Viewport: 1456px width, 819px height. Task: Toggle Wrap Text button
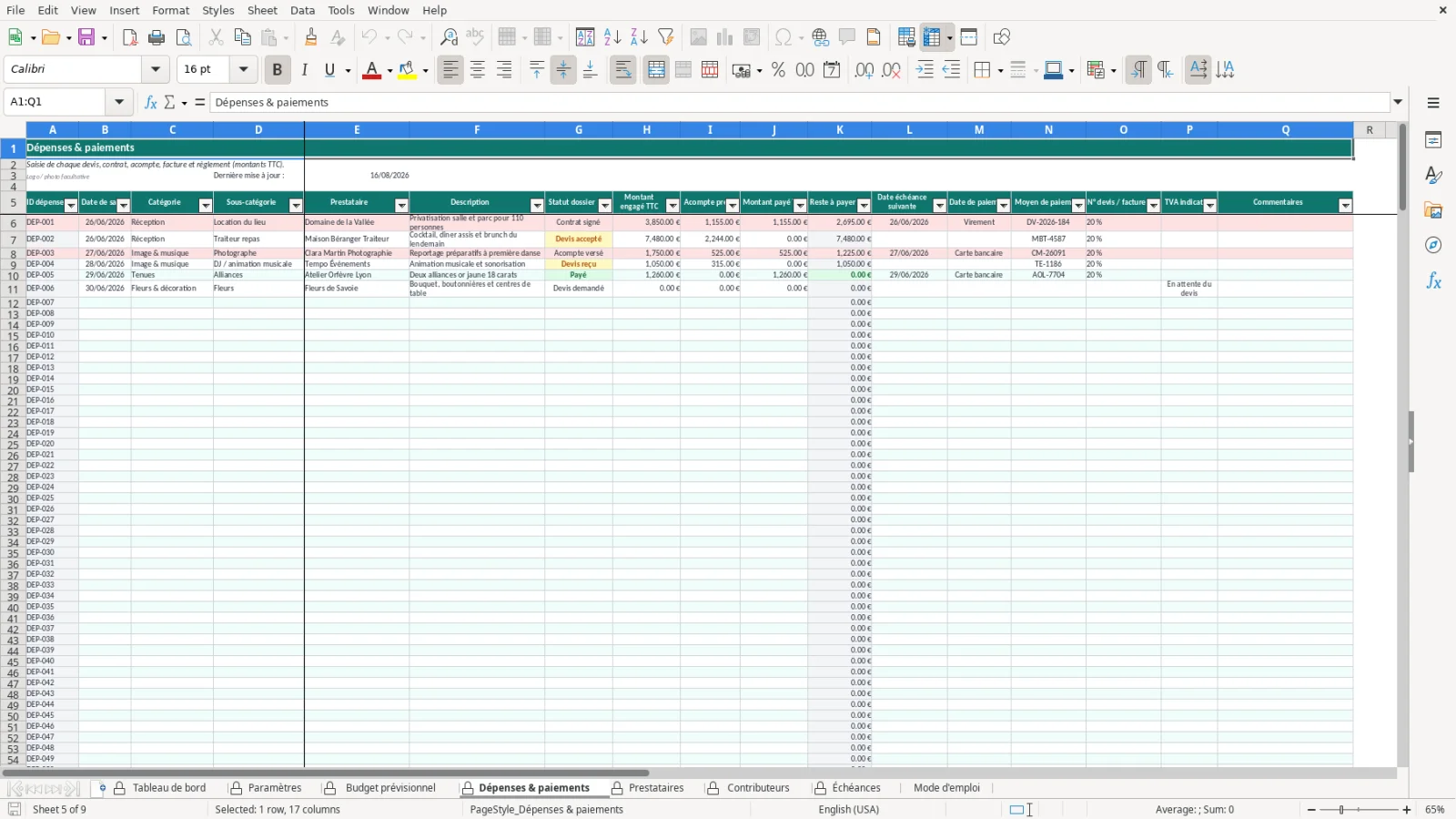pyautogui.click(x=623, y=70)
